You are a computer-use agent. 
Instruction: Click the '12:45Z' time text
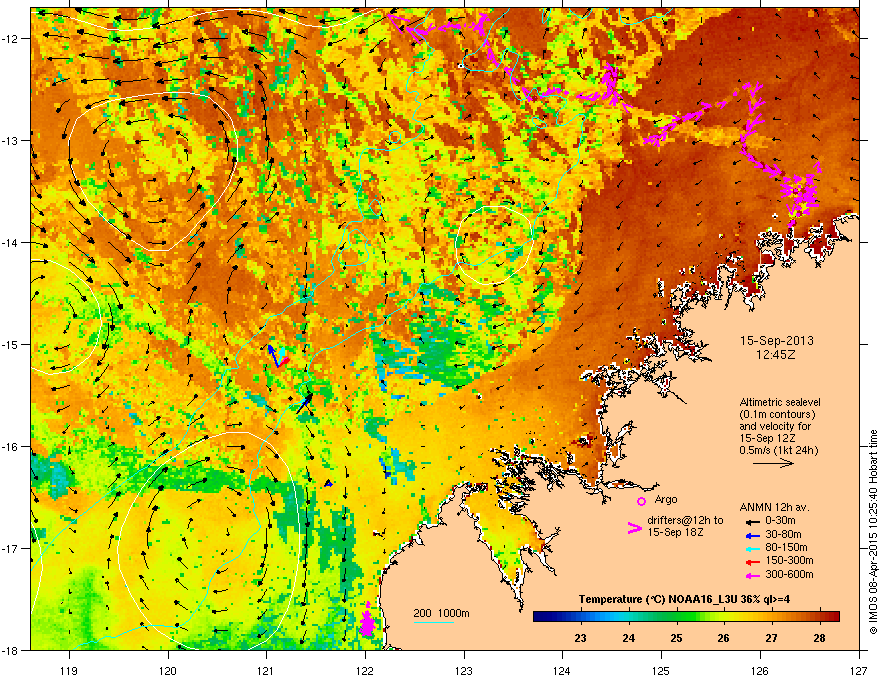click(776, 355)
